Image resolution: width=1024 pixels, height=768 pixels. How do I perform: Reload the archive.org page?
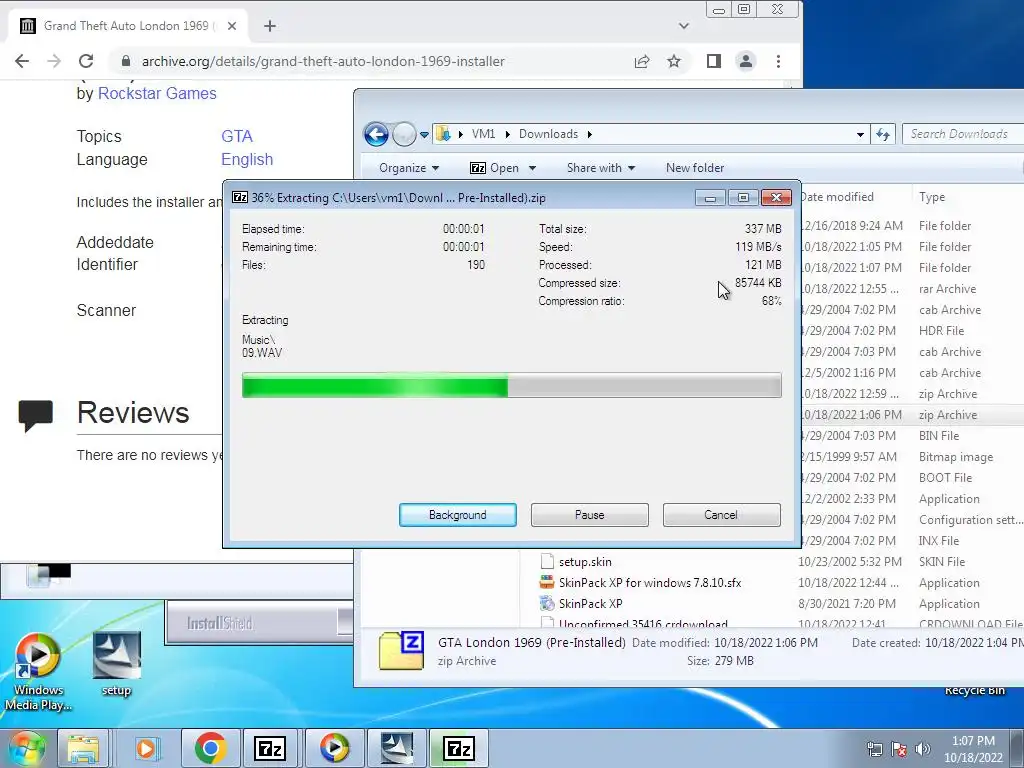(86, 61)
